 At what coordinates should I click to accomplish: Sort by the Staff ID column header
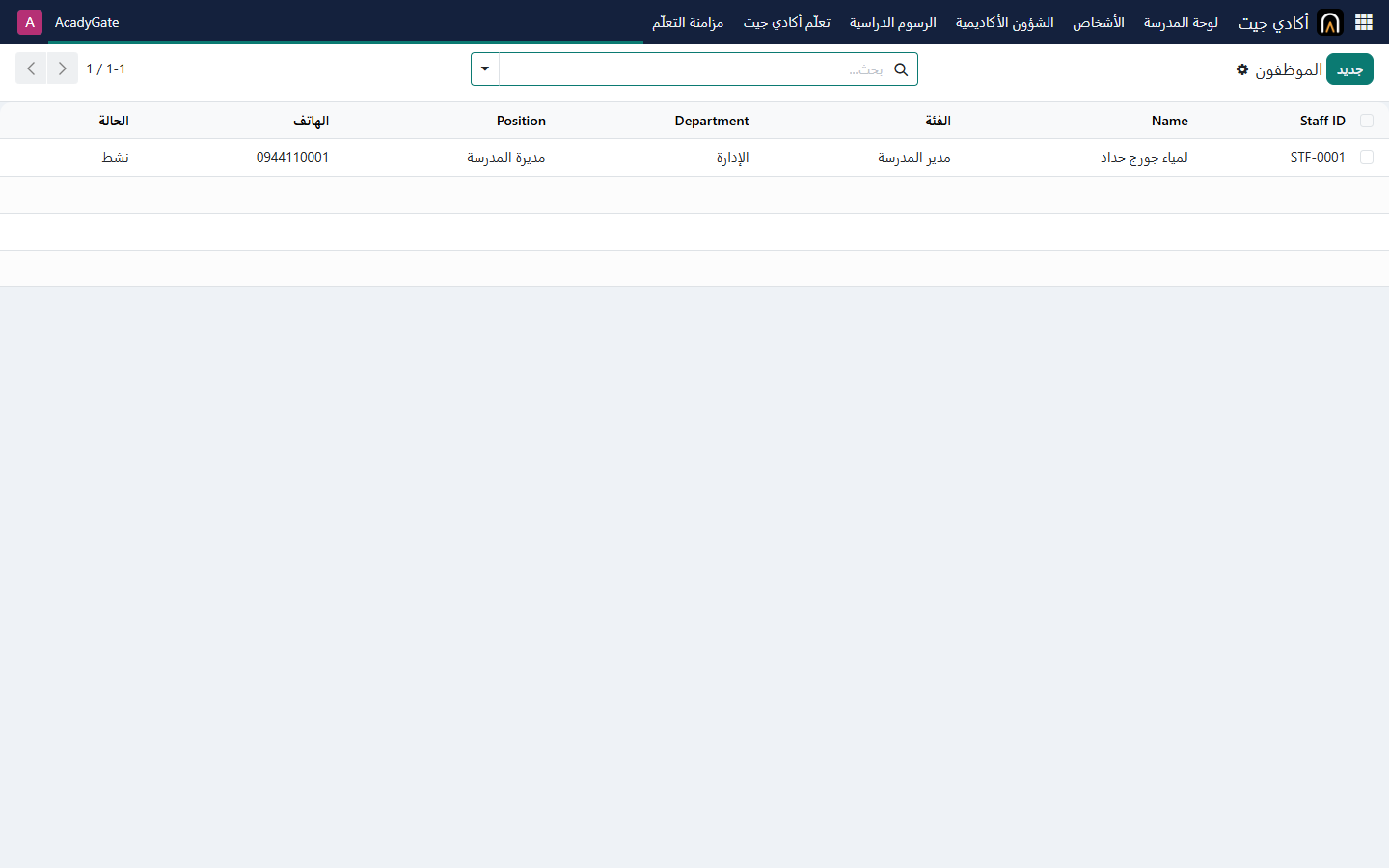[x=1322, y=121]
